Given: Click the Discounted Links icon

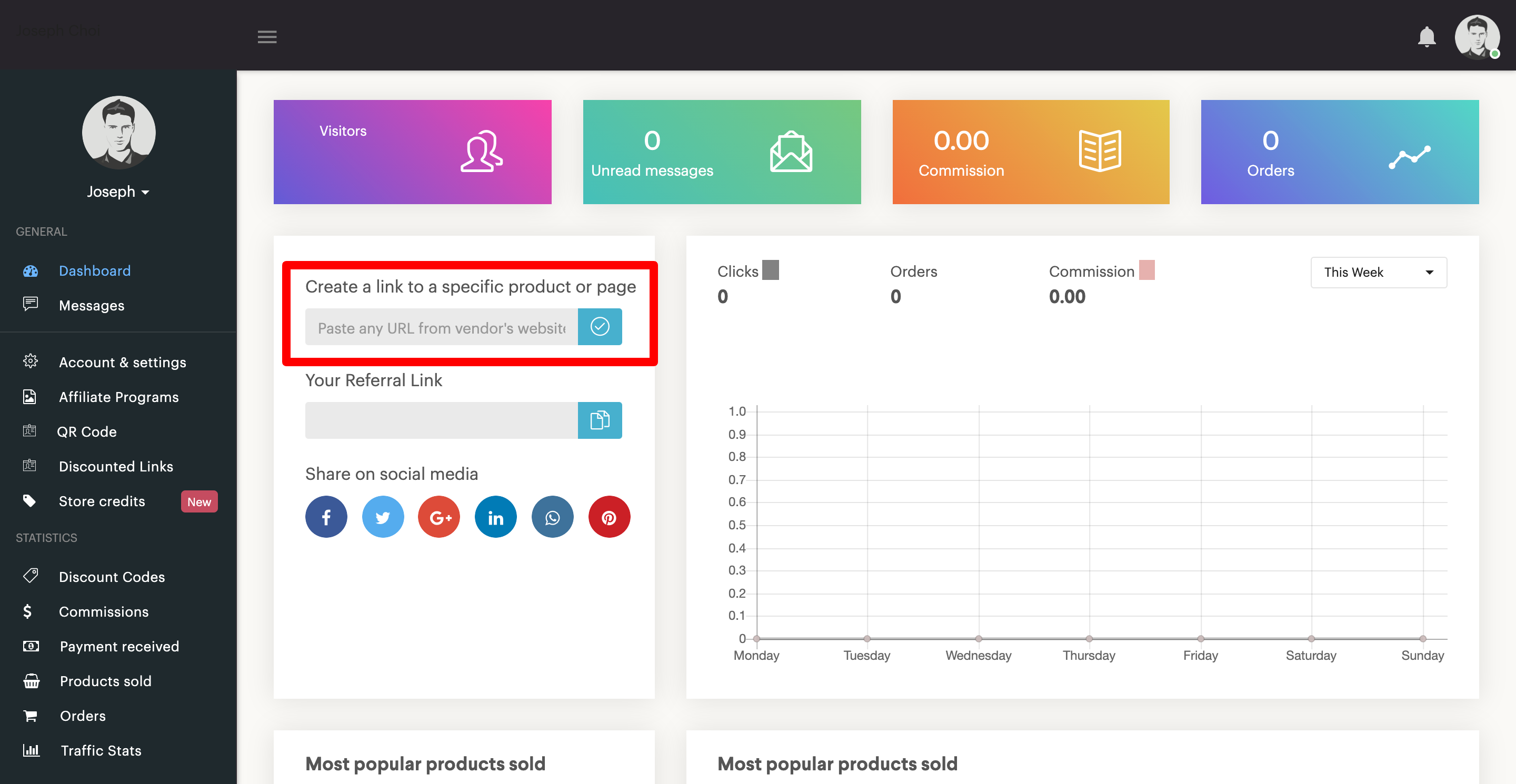Looking at the screenshot, I should (29, 466).
